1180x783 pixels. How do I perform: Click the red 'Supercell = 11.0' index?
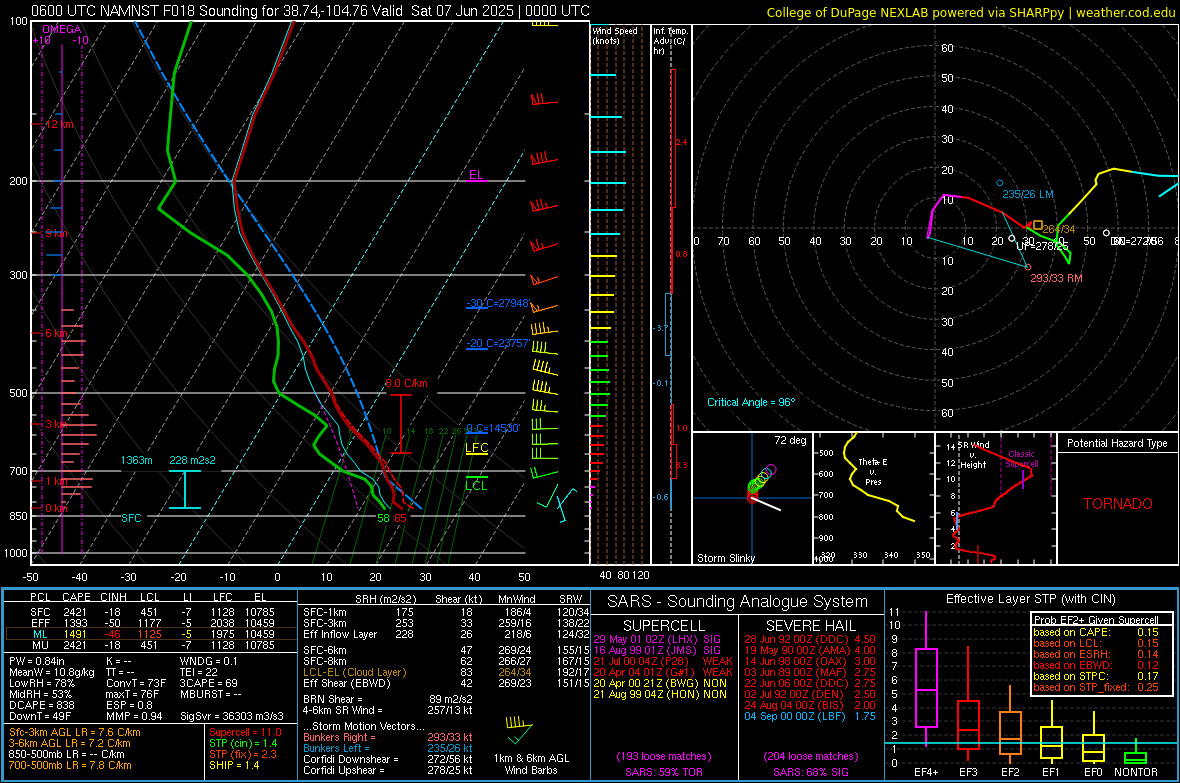pyautogui.click(x=245, y=732)
